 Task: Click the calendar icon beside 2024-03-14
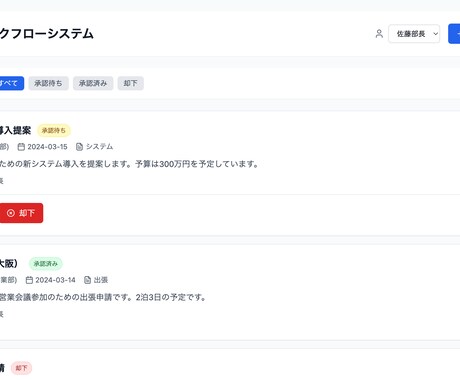coord(29,280)
